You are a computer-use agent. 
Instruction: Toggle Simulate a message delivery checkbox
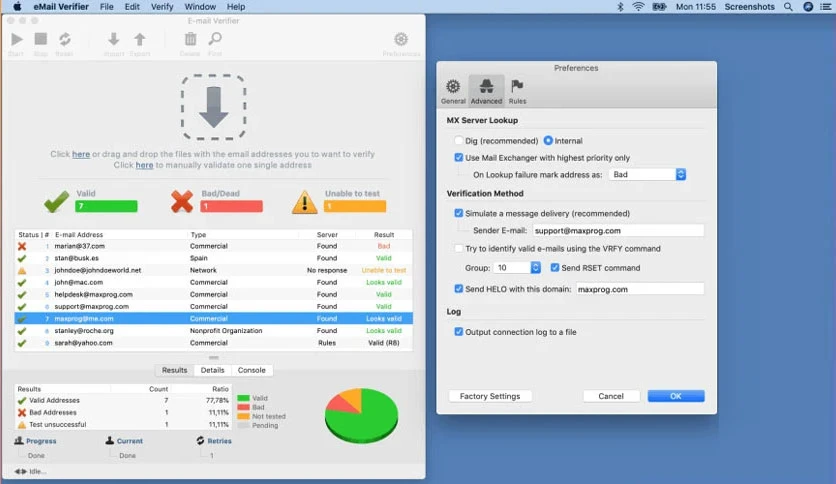pos(459,213)
